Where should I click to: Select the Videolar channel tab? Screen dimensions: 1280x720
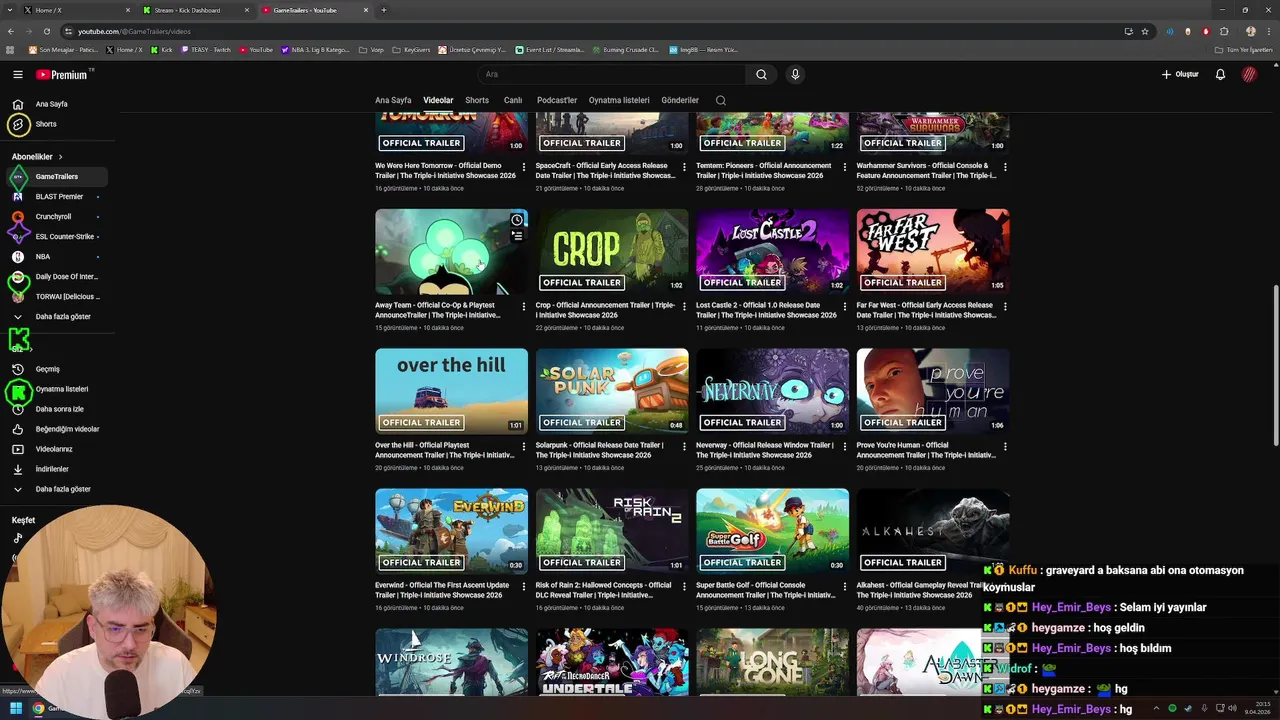438,100
